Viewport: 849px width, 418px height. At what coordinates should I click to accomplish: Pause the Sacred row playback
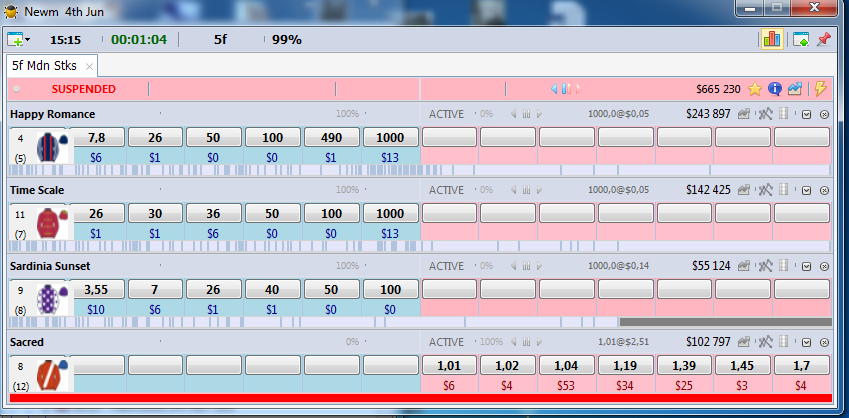coord(526,342)
